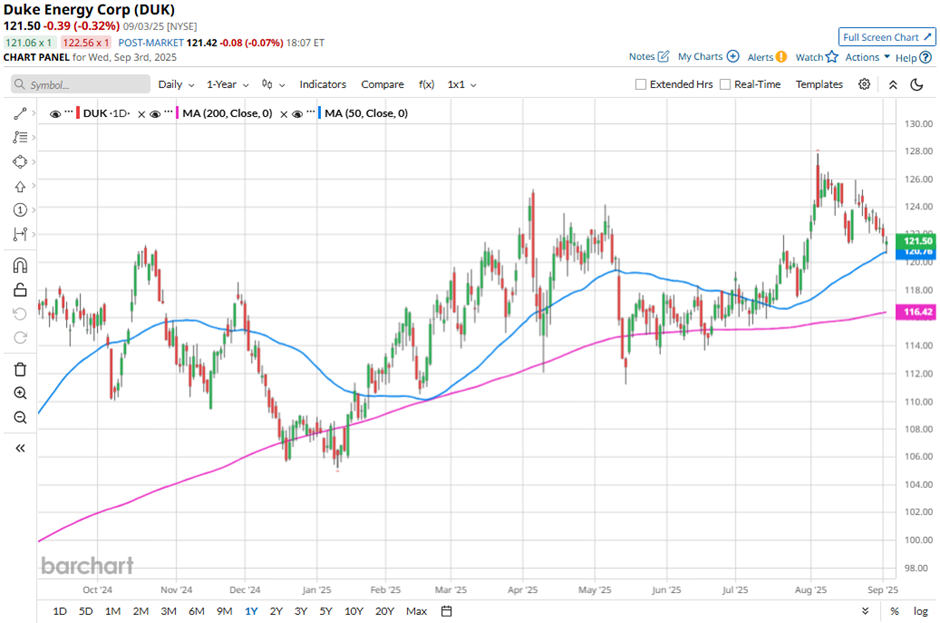Choose the numbered circle annotation tool

tap(20, 210)
